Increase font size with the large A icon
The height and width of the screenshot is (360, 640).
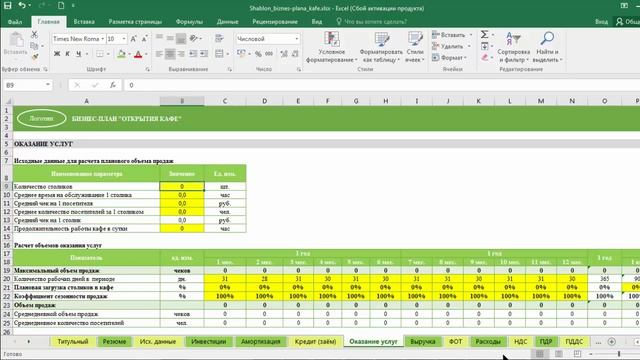[133, 39]
